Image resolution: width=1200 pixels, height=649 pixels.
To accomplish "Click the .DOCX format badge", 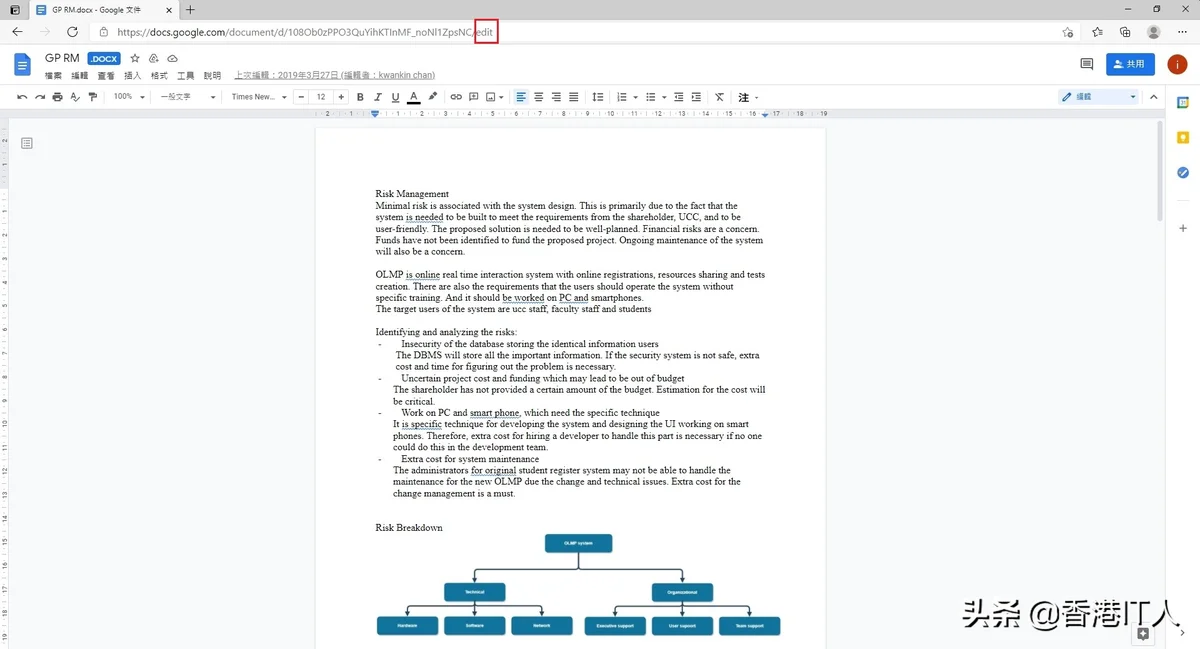I will click(104, 59).
